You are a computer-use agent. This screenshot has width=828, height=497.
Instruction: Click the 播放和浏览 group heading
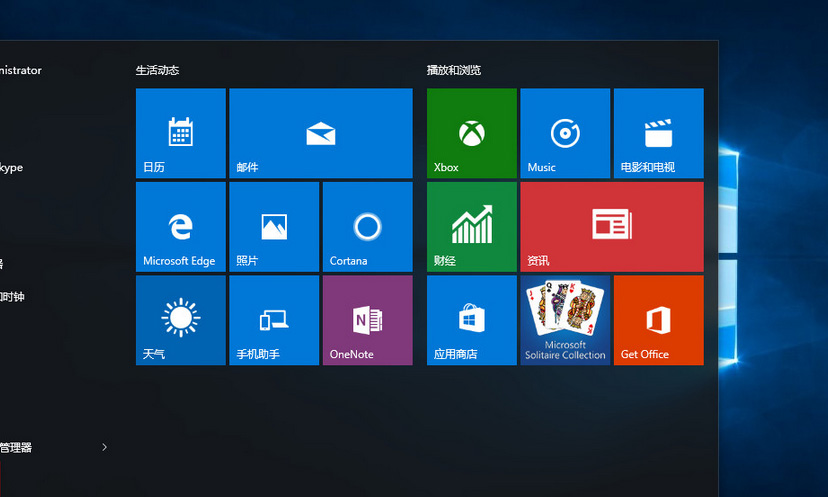(x=454, y=70)
